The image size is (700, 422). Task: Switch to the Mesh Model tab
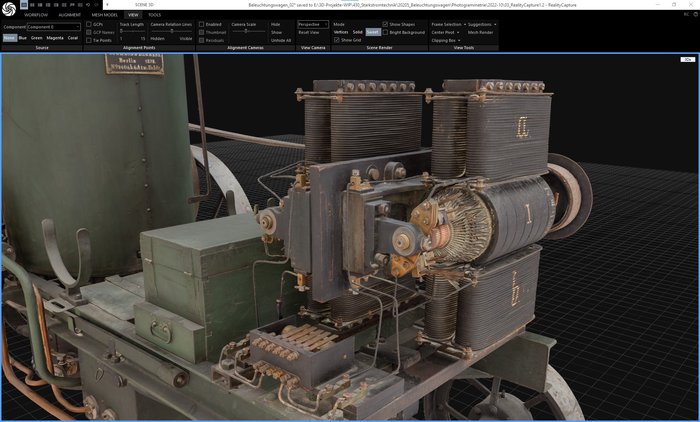pos(104,15)
